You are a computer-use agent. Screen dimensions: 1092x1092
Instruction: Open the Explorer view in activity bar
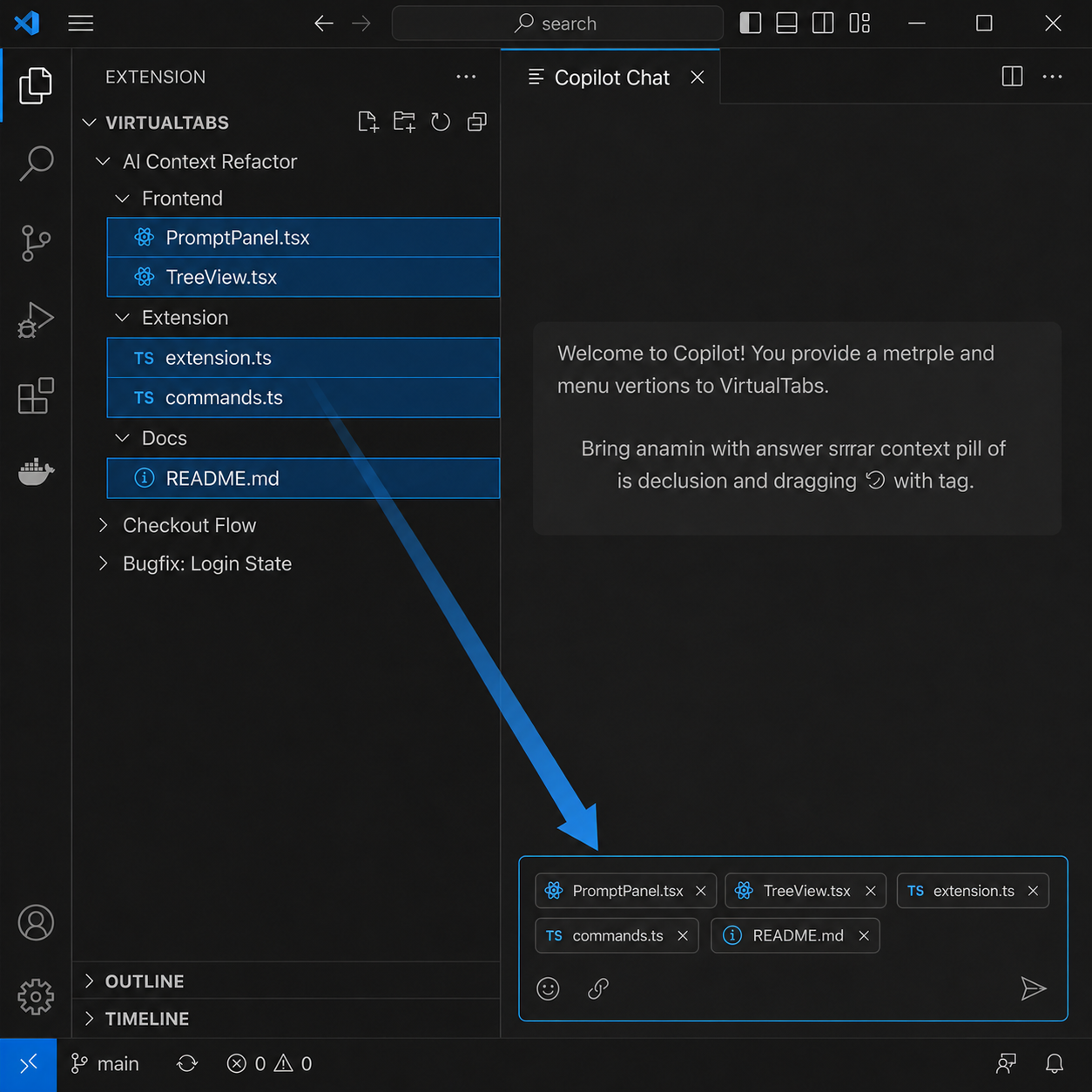tap(36, 85)
